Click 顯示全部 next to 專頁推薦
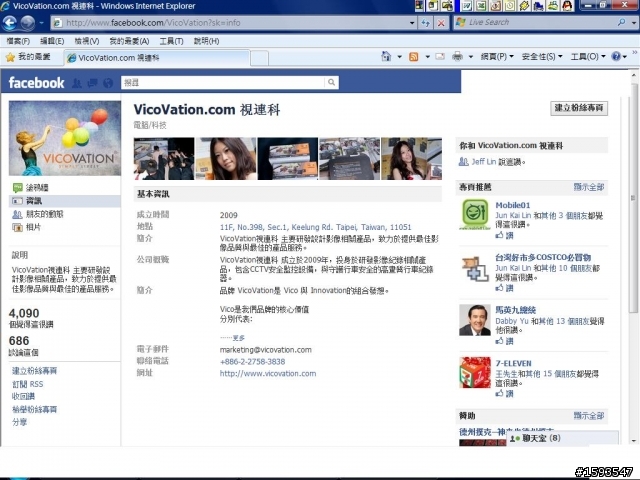Viewport: 640px width, 480px height. click(589, 187)
